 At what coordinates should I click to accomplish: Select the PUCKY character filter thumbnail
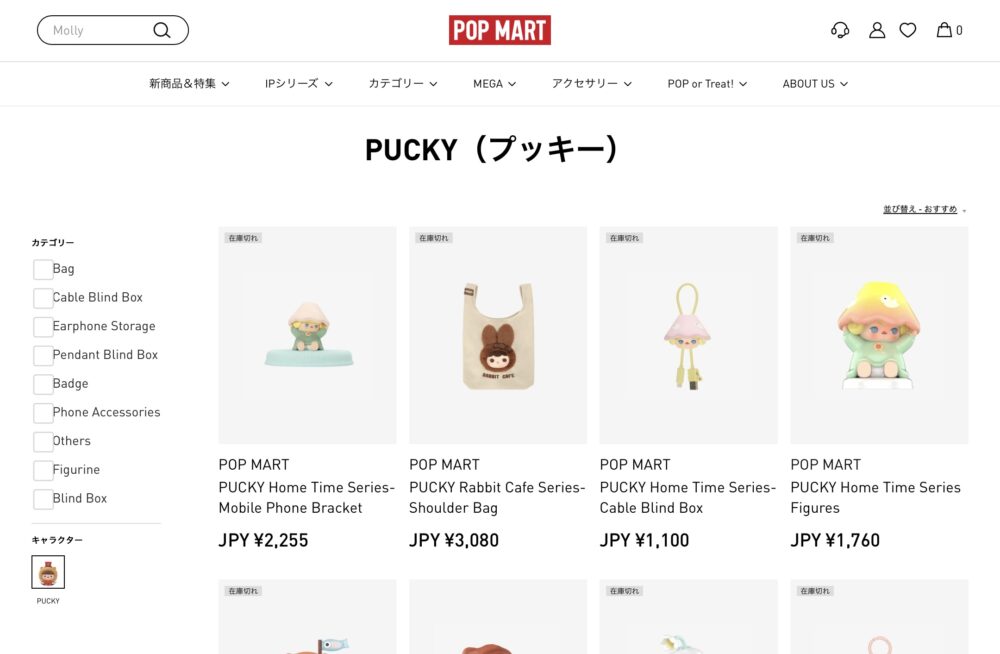48,572
